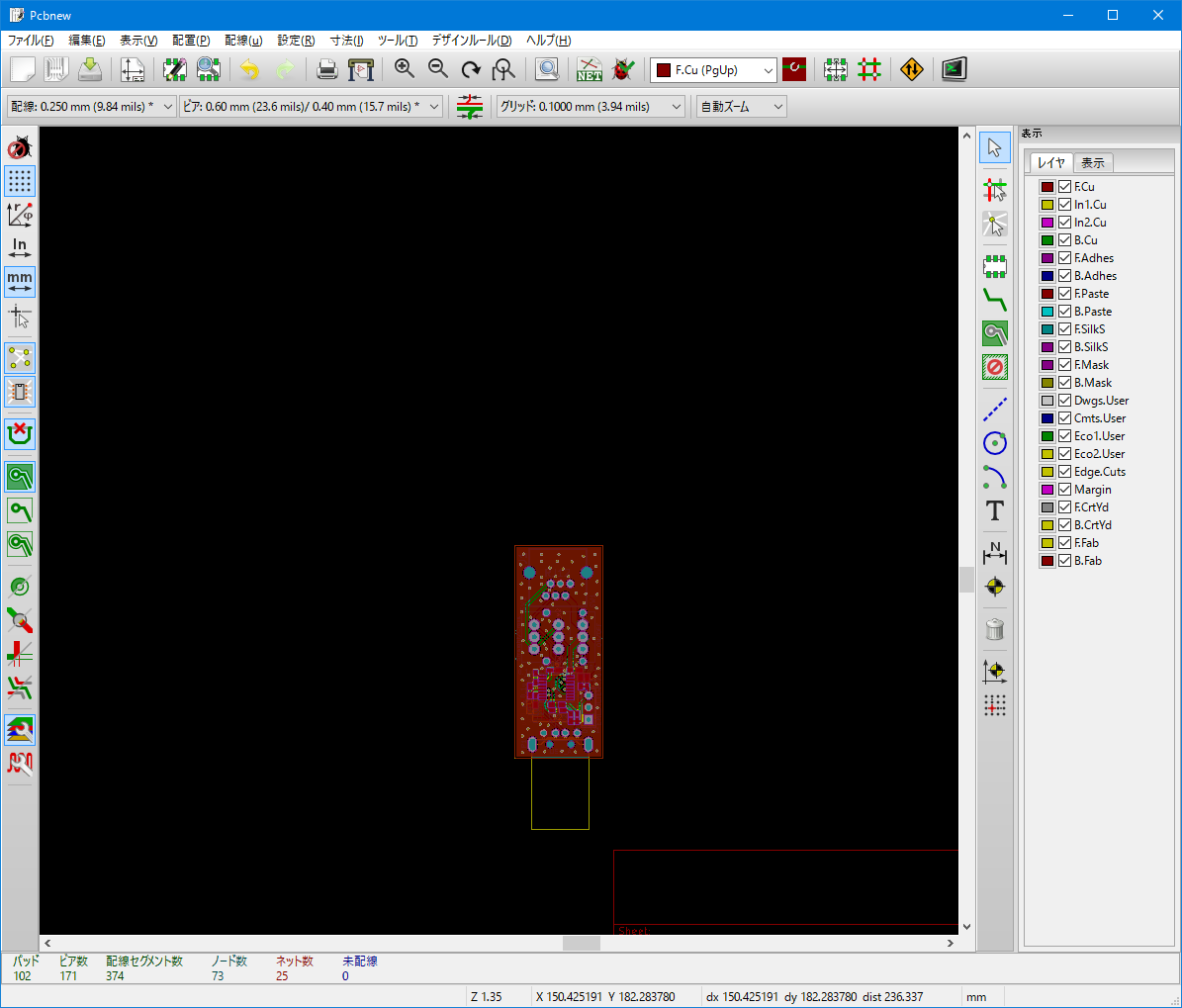Switch units to millimeters
Viewport: 1182px width, 1008px height.
pos(20,282)
